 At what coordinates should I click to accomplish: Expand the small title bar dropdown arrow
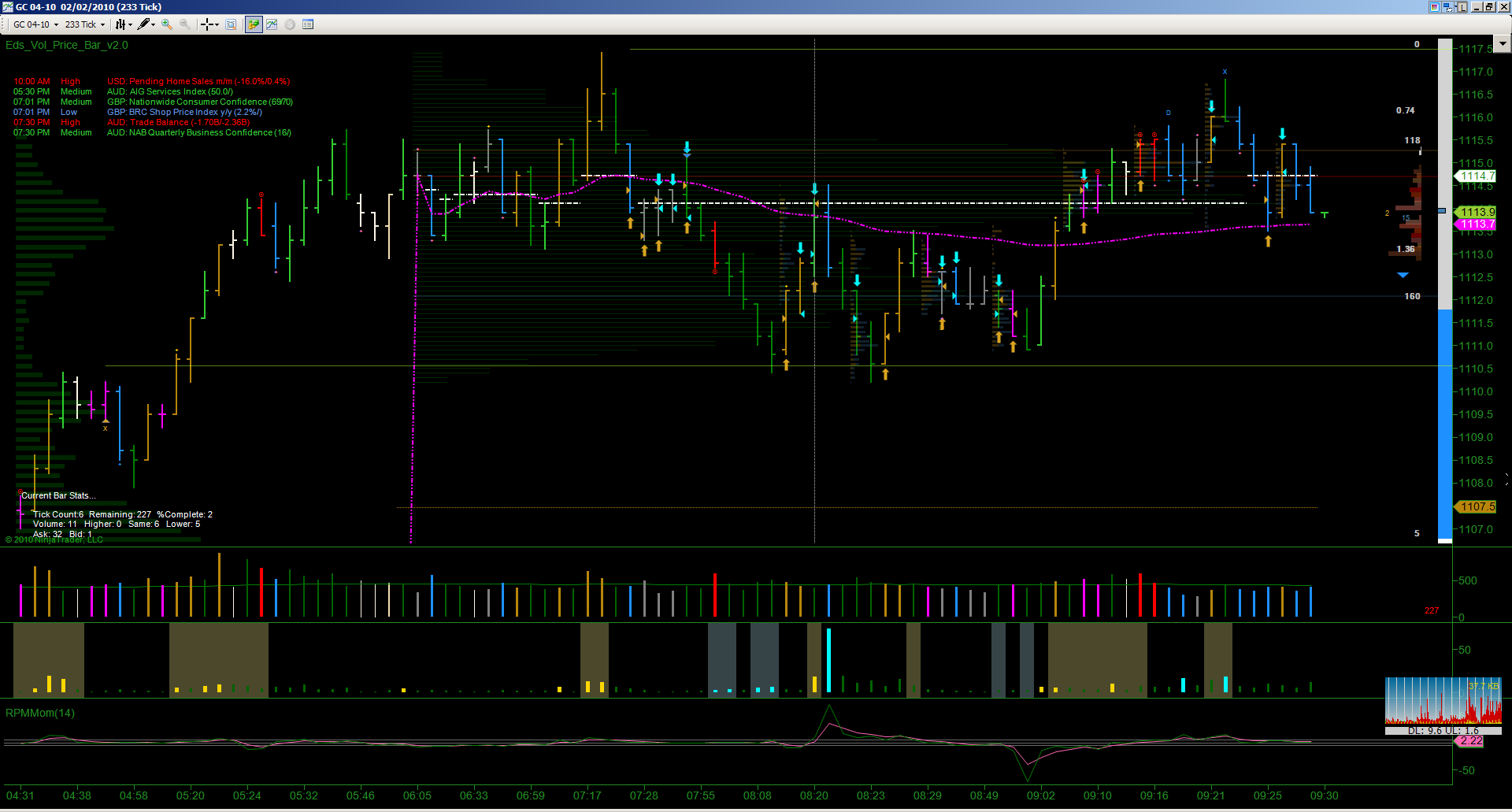click(x=1455, y=7)
